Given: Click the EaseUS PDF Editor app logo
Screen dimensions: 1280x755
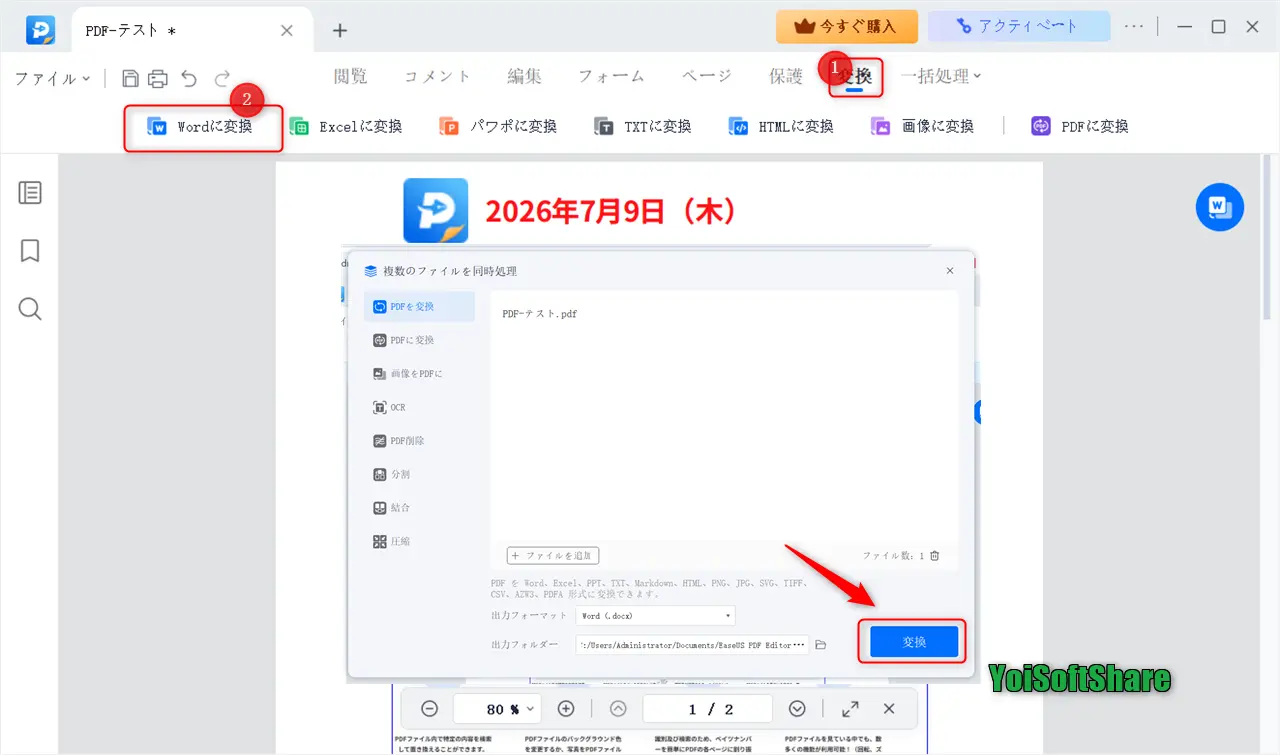Looking at the screenshot, I should tap(41, 30).
